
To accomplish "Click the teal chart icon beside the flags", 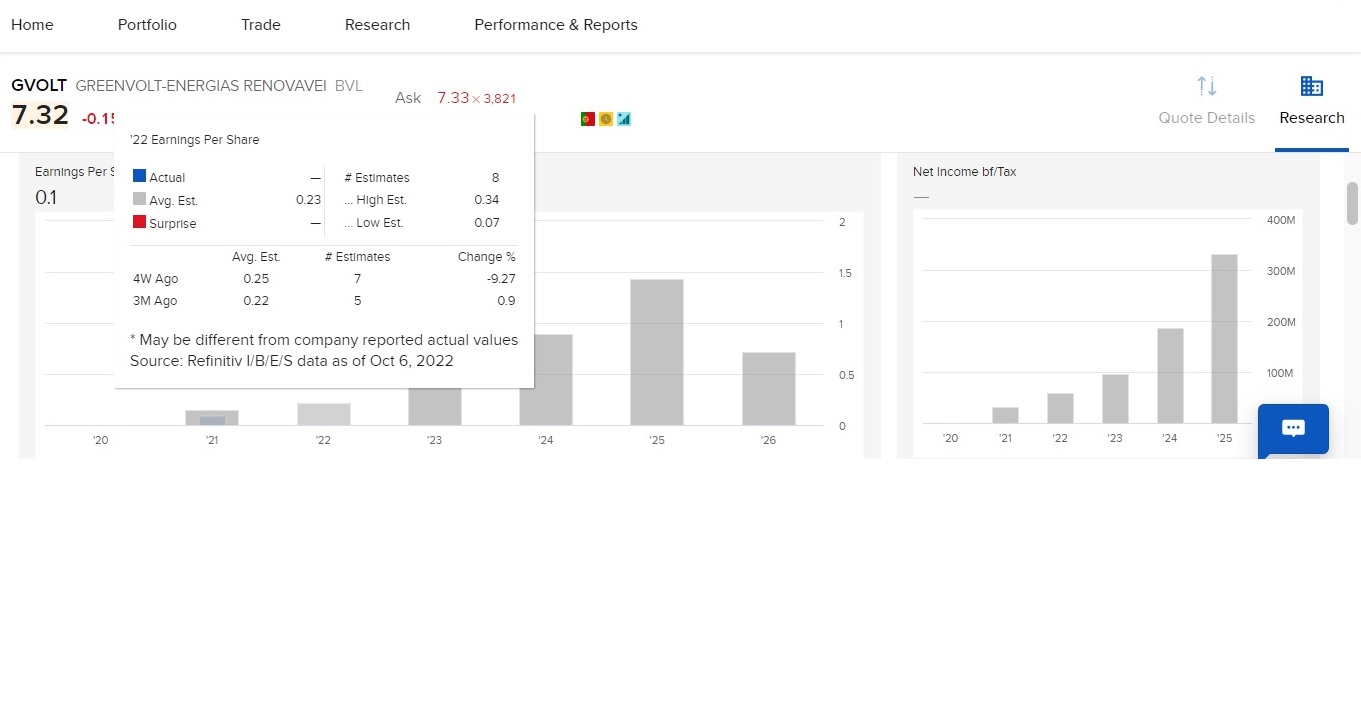I will (624, 119).
